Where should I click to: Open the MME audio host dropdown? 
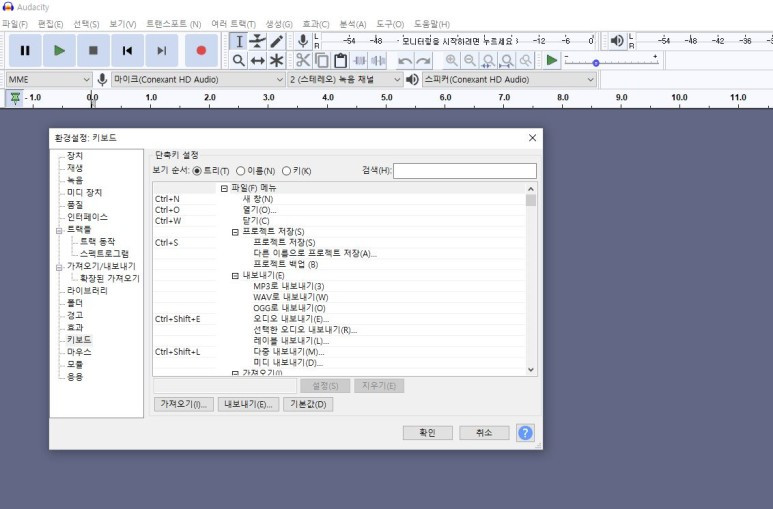pos(49,79)
